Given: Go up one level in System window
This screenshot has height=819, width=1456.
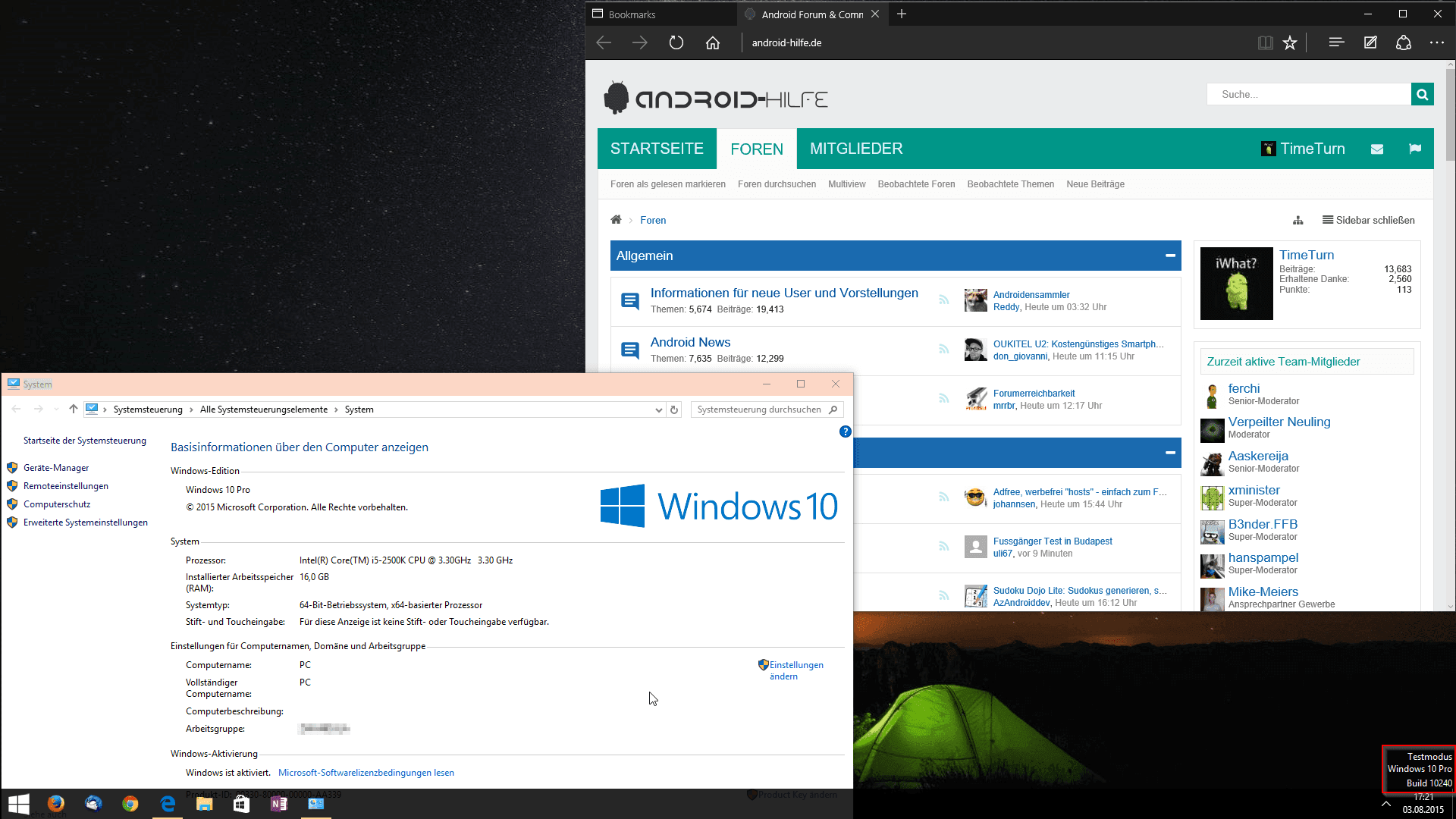Looking at the screenshot, I should pos(74,409).
